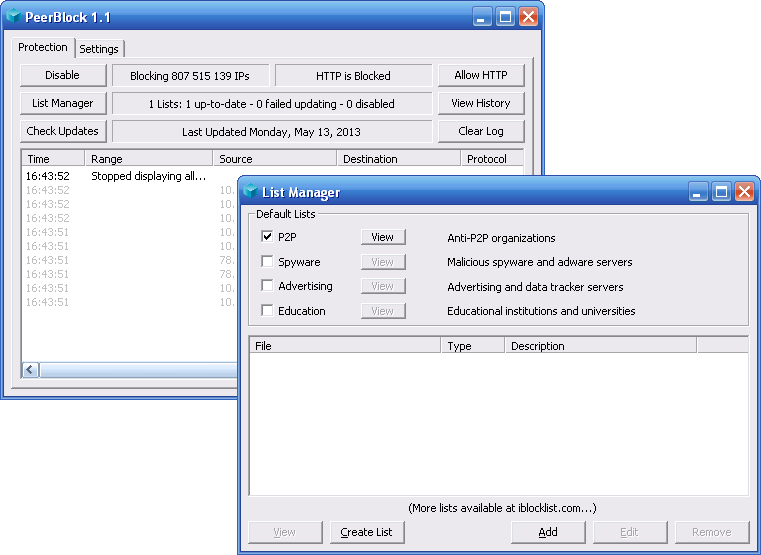Click the Destination column header in log

(399, 159)
